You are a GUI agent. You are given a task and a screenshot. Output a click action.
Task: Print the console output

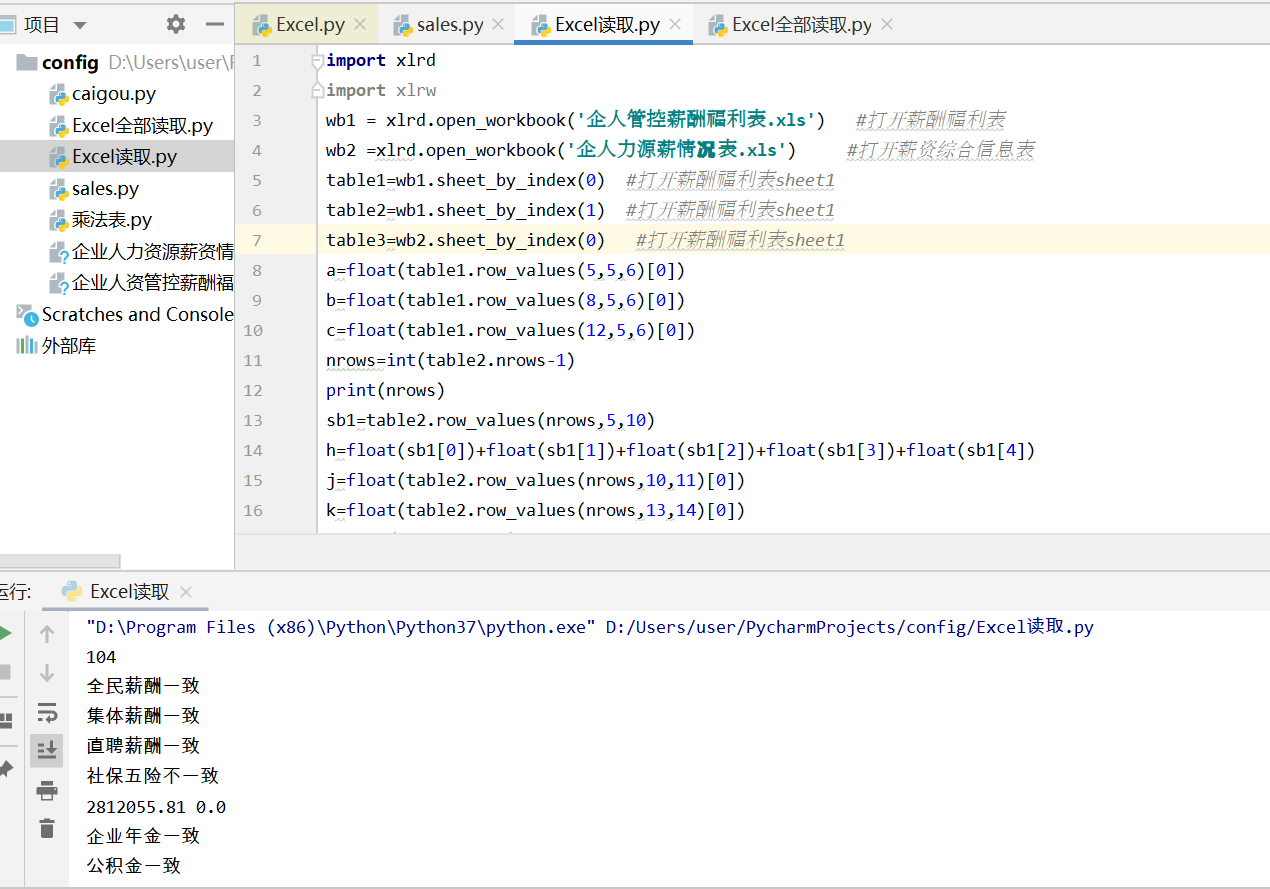pos(47,791)
